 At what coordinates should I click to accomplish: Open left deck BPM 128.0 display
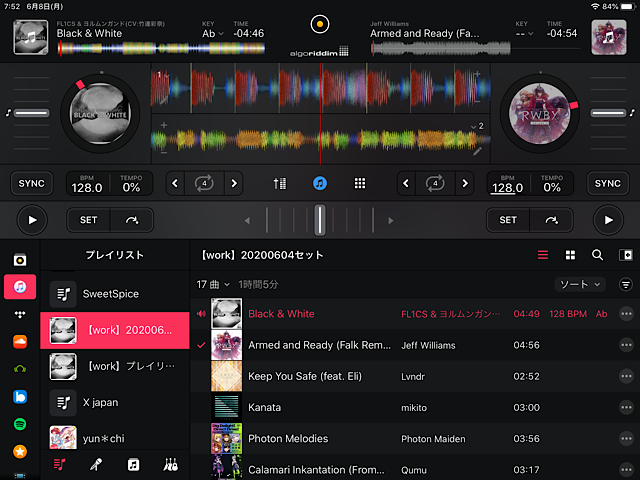click(87, 184)
